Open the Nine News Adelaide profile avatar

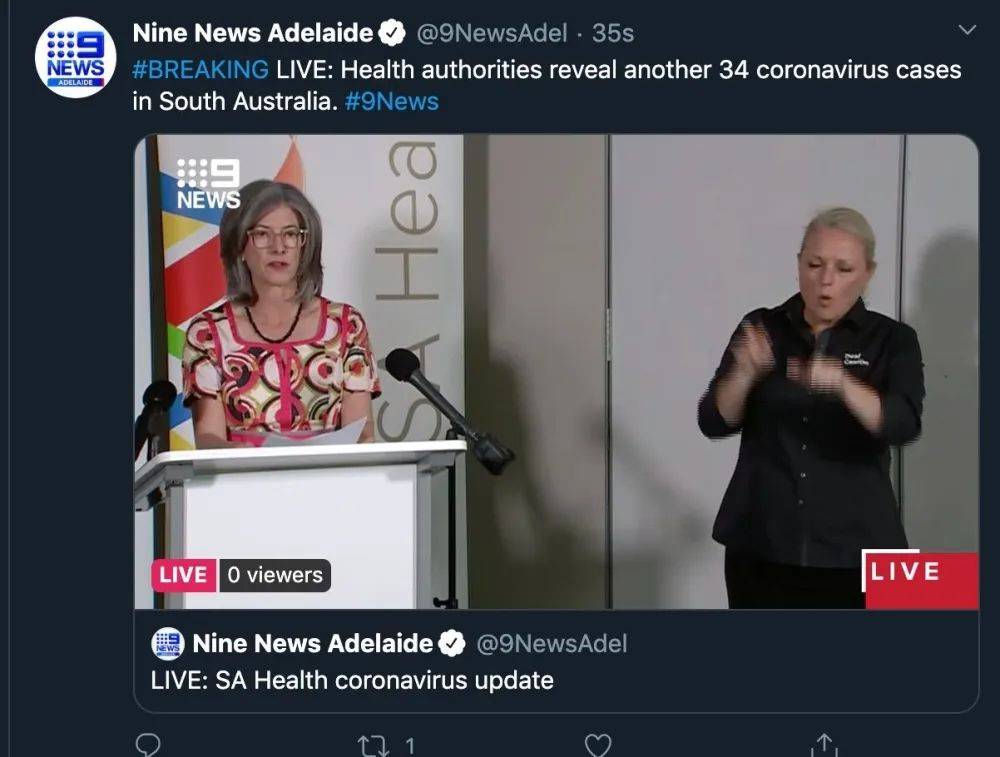[75, 57]
